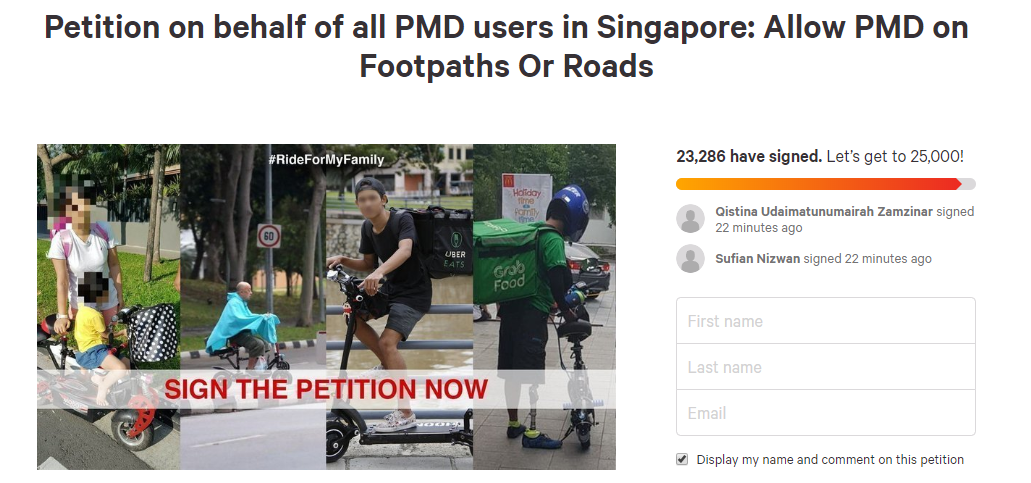Click the Sufian Nizwan name
The width and height of the screenshot is (1031, 483).
[x=757, y=259]
